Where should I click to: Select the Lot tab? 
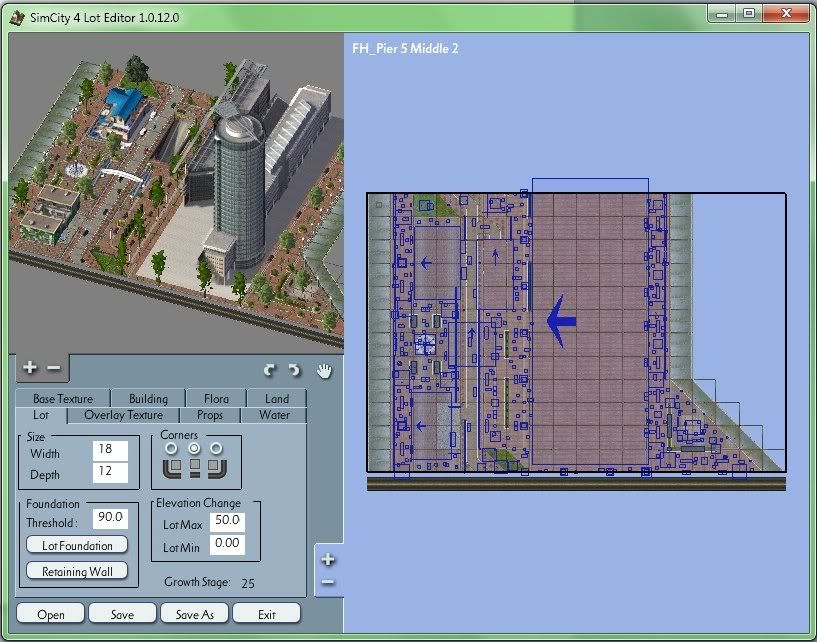tap(41, 415)
